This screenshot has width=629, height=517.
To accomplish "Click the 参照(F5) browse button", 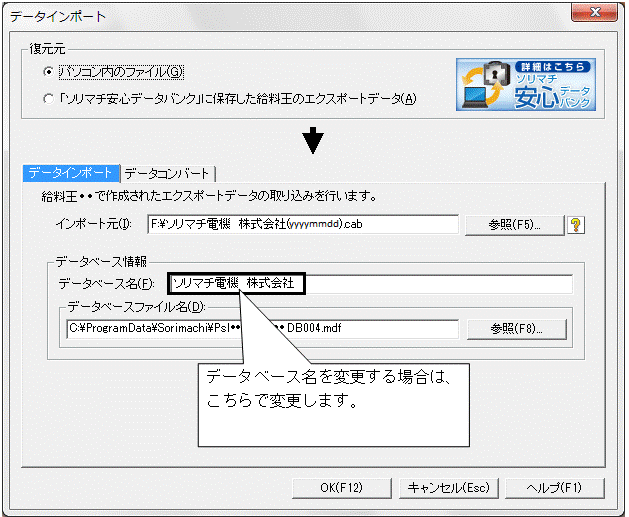I will point(514,225).
